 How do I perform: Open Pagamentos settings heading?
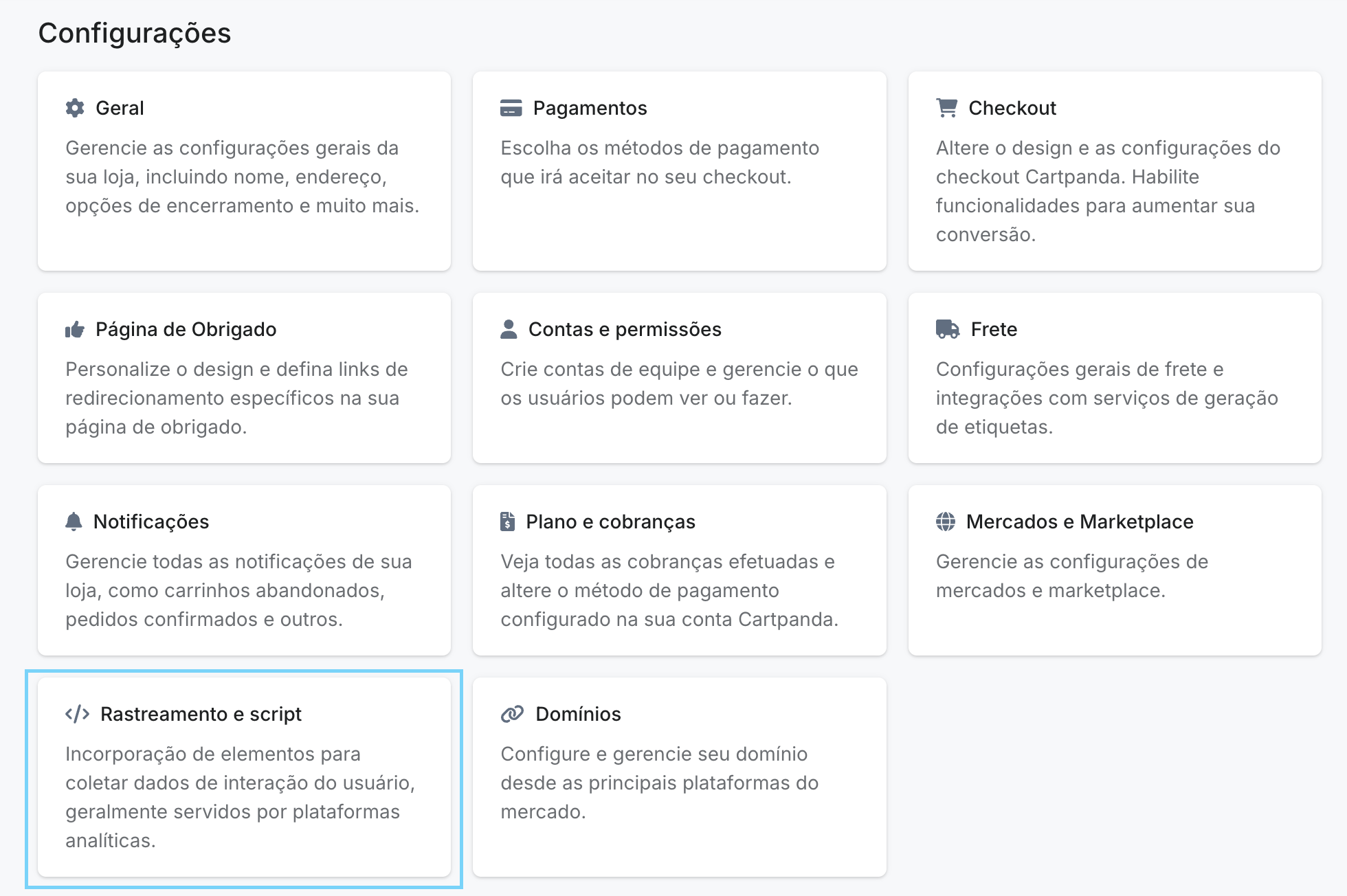(590, 108)
